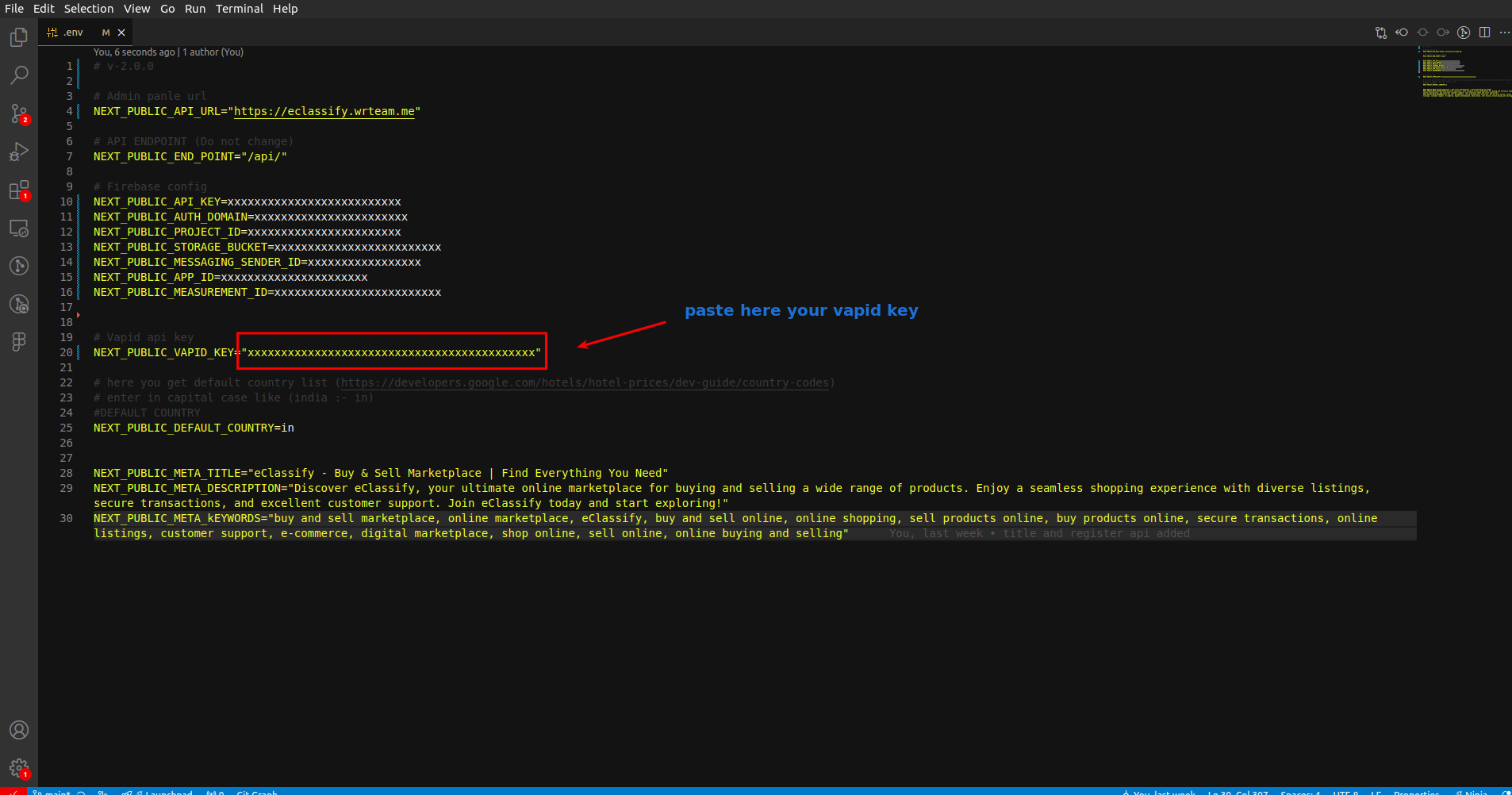
Task: Open the Search view in activity bar
Action: coord(19,75)
